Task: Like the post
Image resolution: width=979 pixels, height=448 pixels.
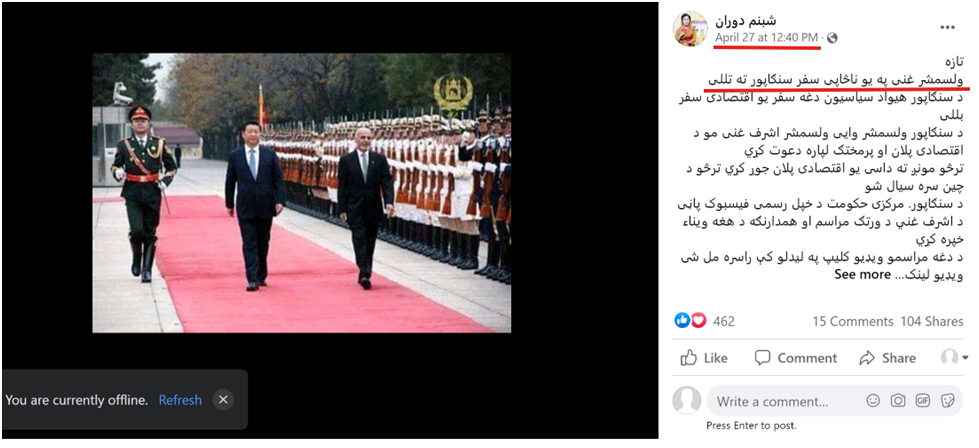Action: [x=704, y=358]
